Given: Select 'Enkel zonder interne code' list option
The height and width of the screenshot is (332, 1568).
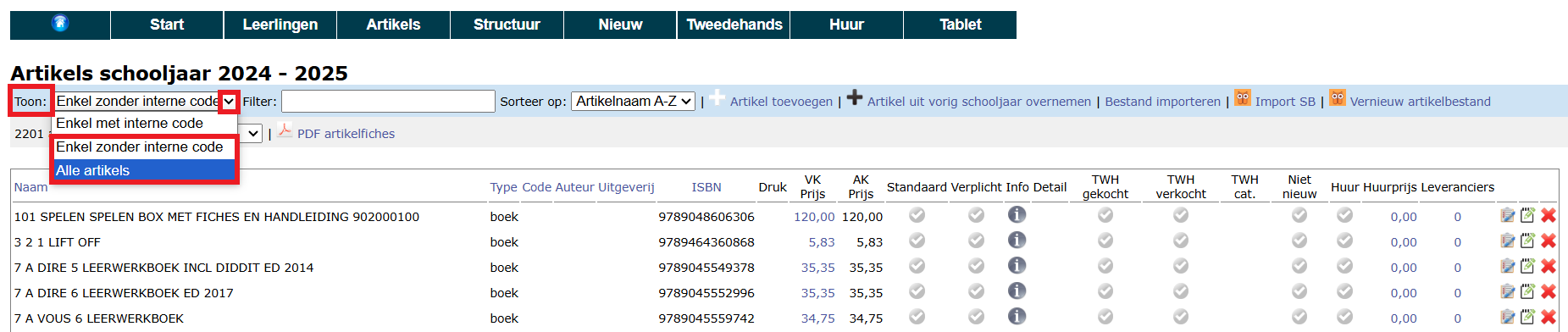Looking at the screenshot, I should pos(145,147).
